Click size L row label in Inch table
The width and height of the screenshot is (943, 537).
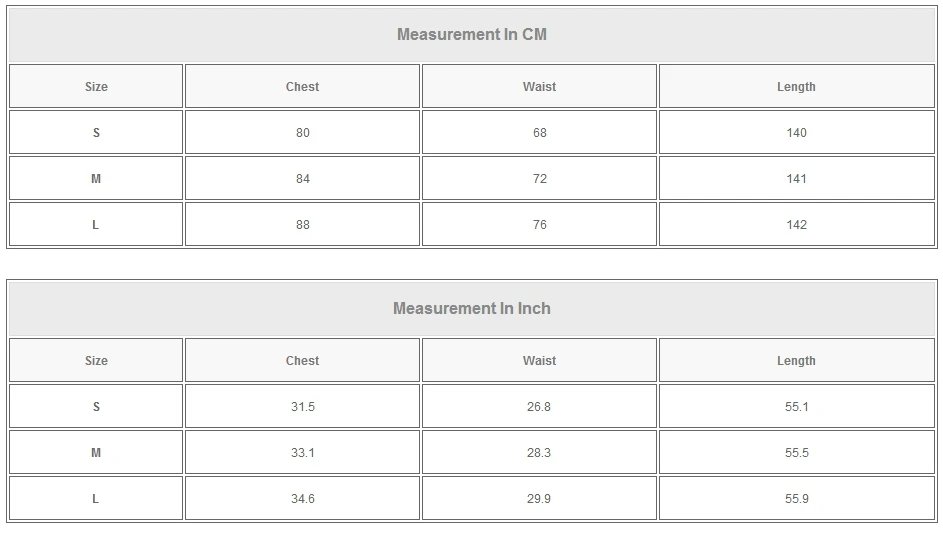[x=96, y=499]
